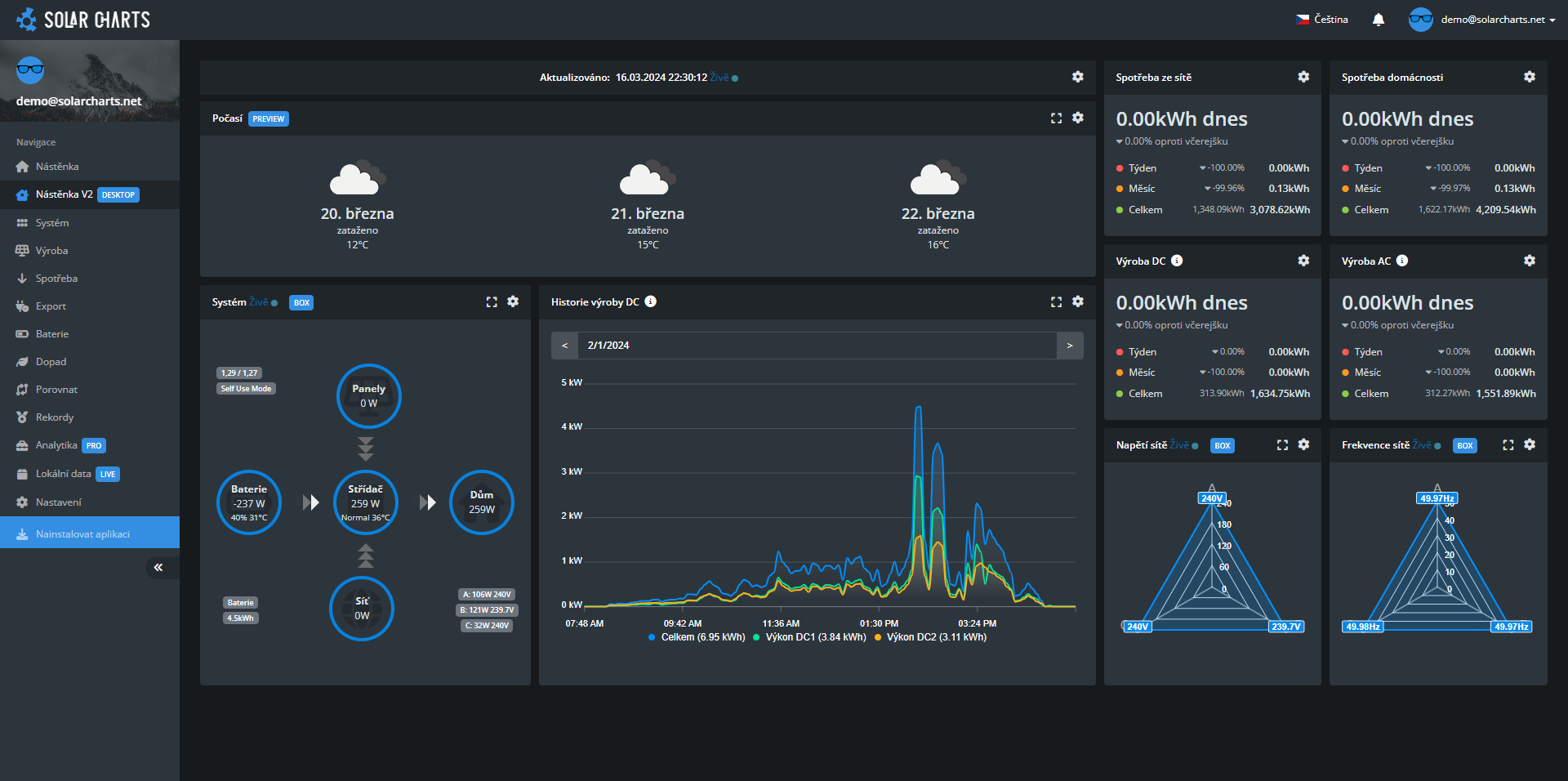Open Spotřeba ze sítě settings gear
The height and width of the screenshot is (781, 1568).
[1303, 77]
